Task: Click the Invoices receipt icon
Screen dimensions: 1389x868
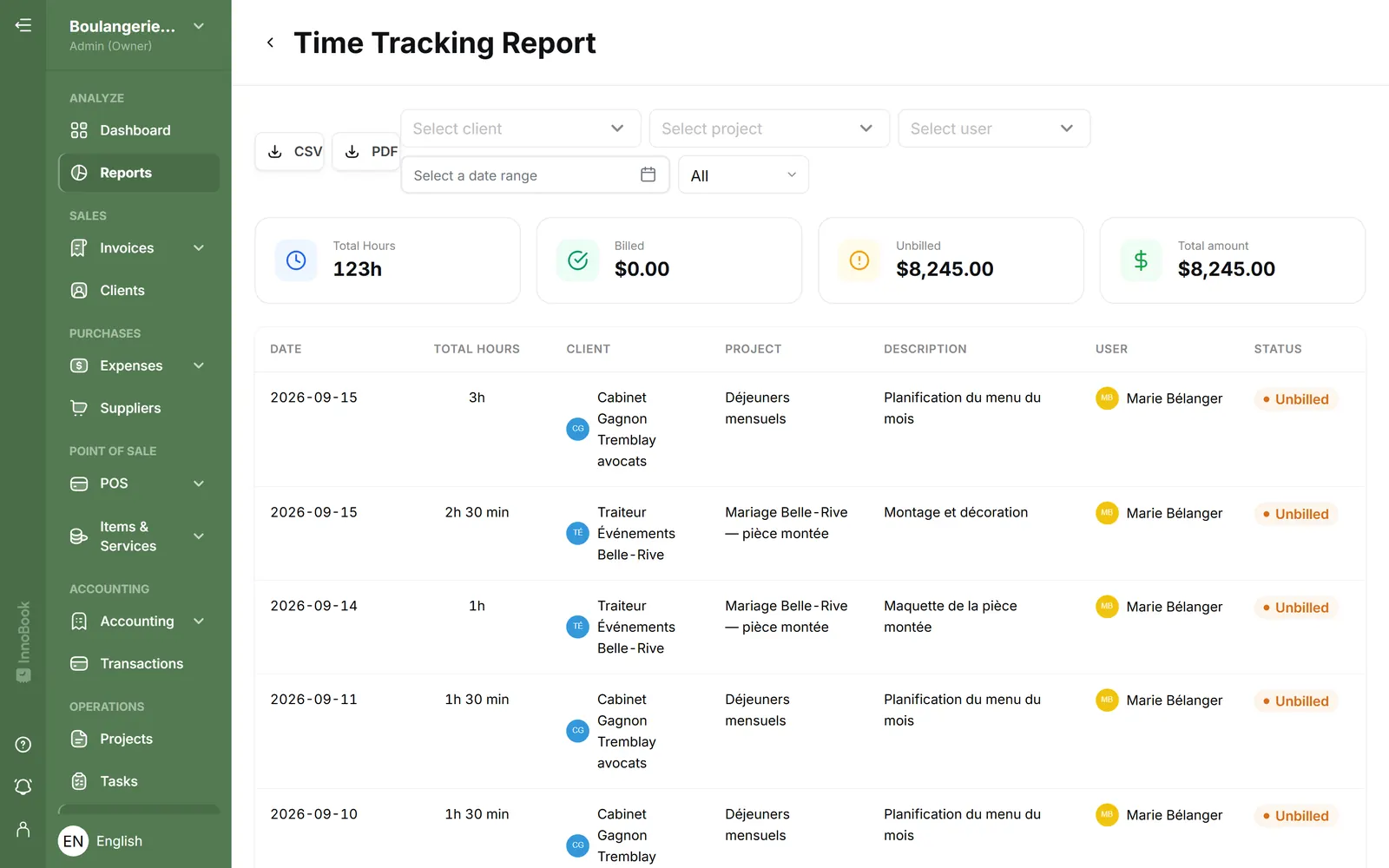Action: click(79, 248)
